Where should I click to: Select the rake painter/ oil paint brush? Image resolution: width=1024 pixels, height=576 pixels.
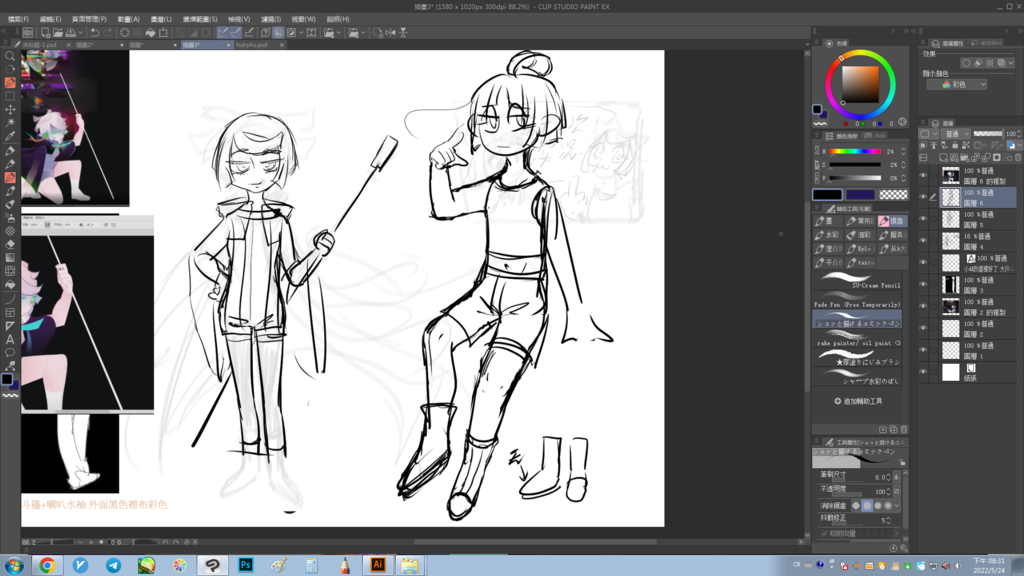click(857, 338)
